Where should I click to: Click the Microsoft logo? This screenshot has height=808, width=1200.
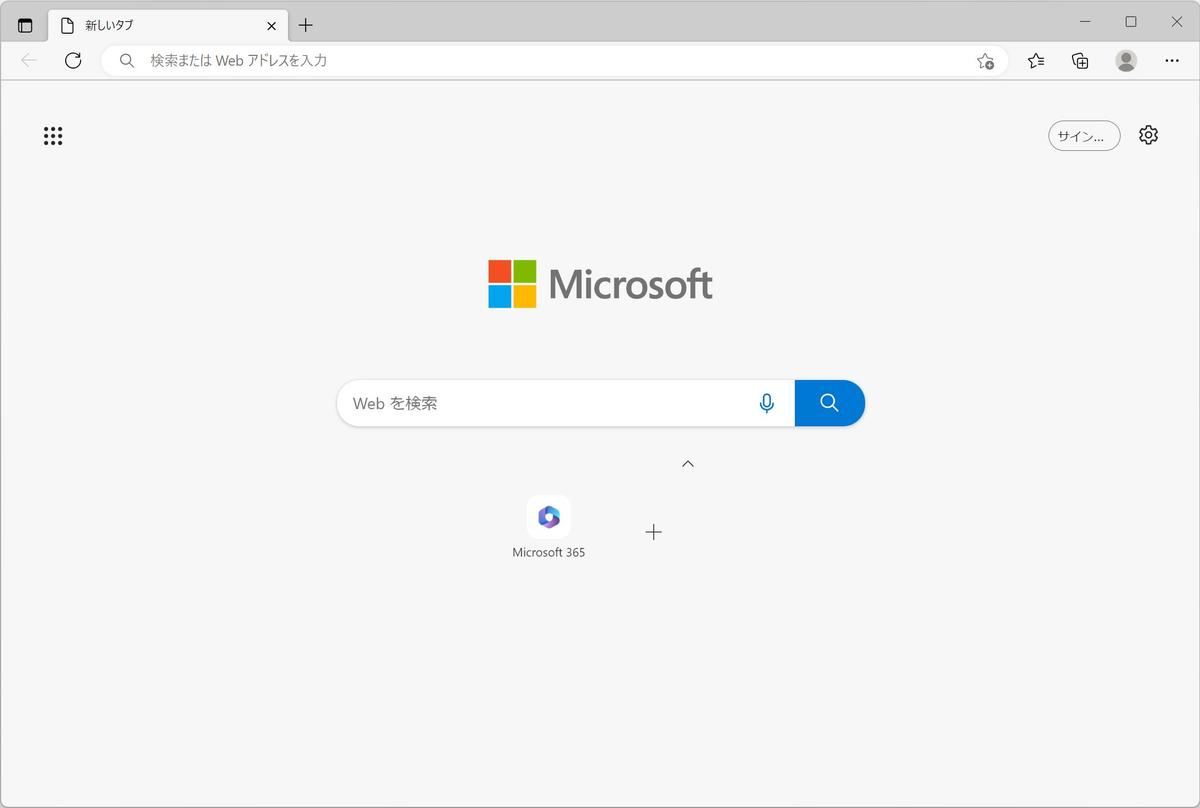pyautogui.click(x=600, y=284)
